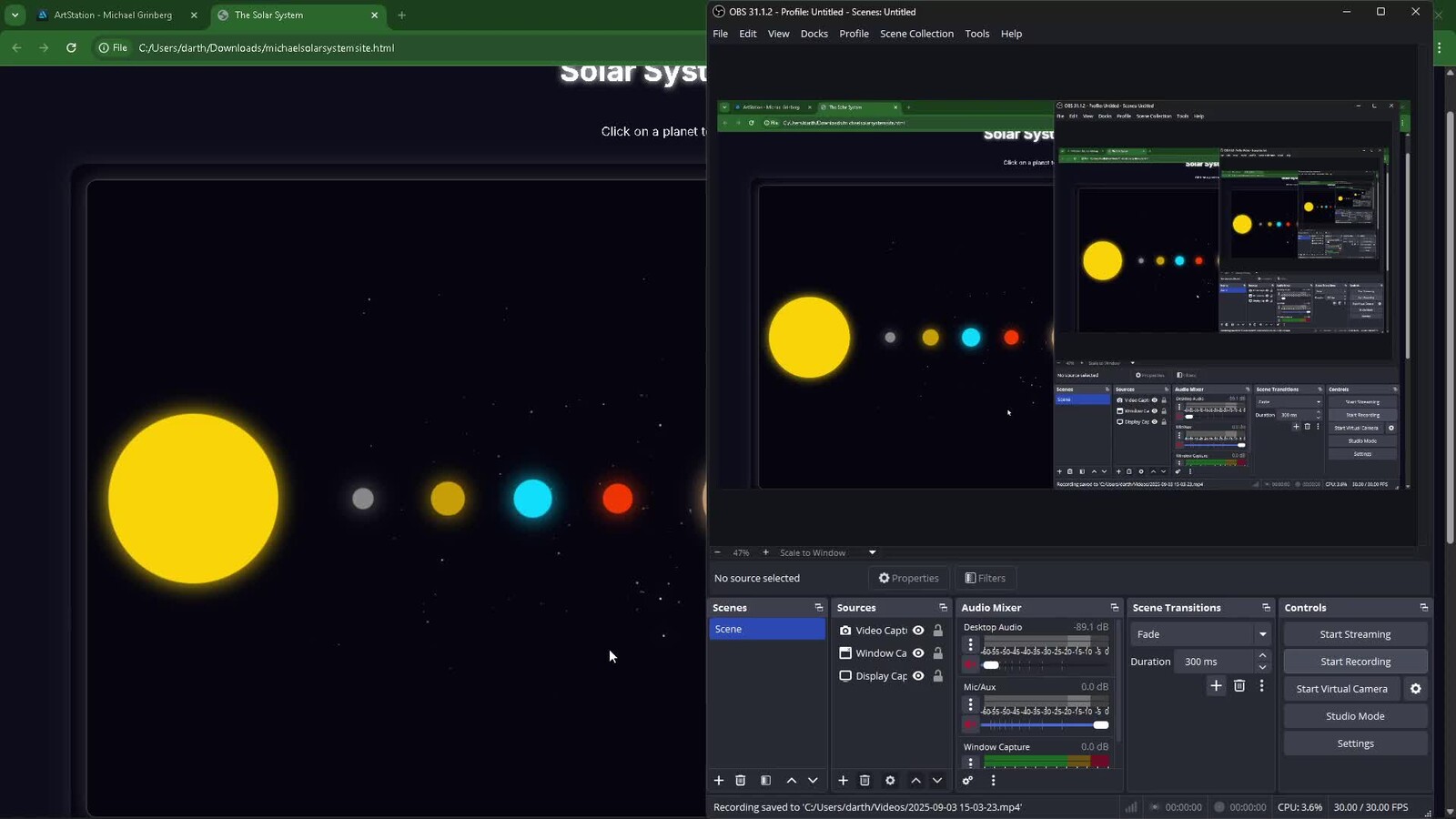Toggle visibility of Video Capture source
The image size is (1456, 819).
(918, 631)
